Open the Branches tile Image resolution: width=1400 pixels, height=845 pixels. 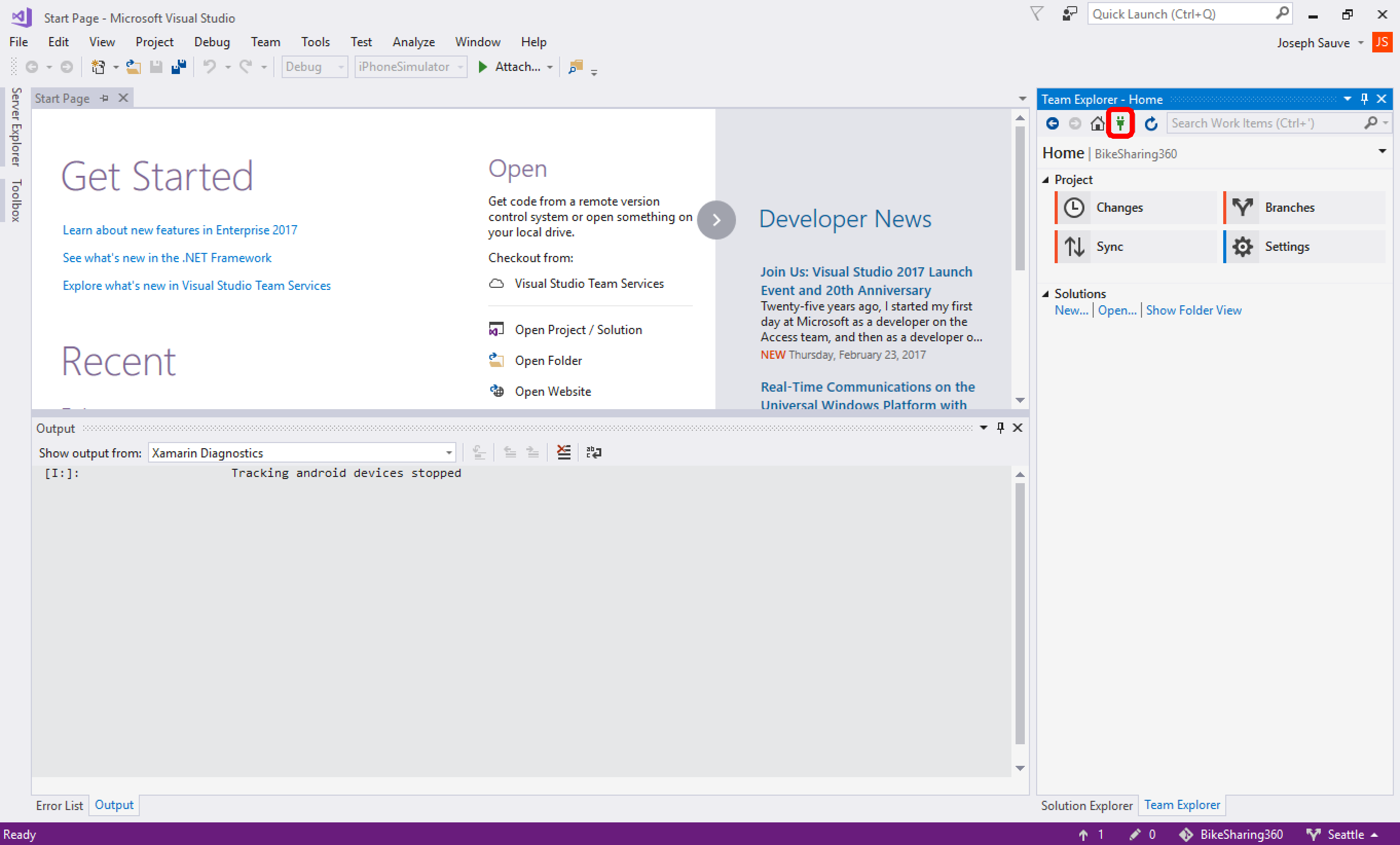(x=1304, y=208)
